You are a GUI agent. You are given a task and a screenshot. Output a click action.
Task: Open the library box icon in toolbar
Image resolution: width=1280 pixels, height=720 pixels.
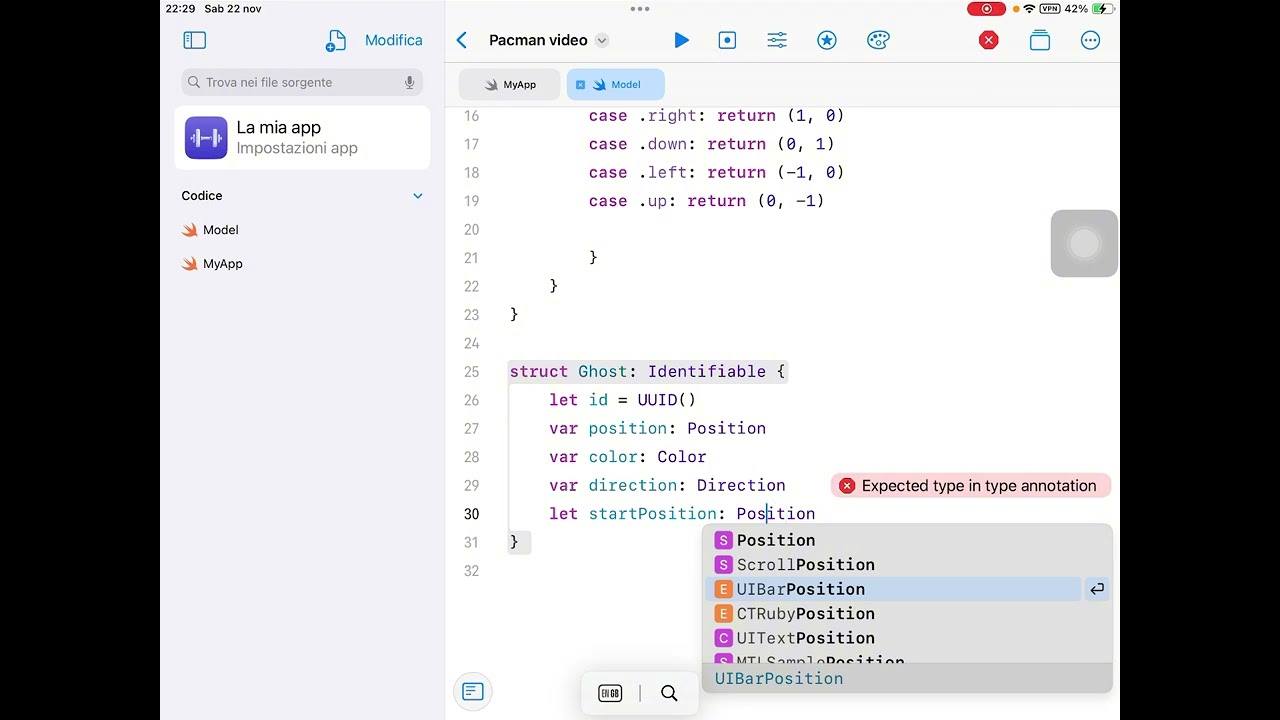[x=1040, y=40]
